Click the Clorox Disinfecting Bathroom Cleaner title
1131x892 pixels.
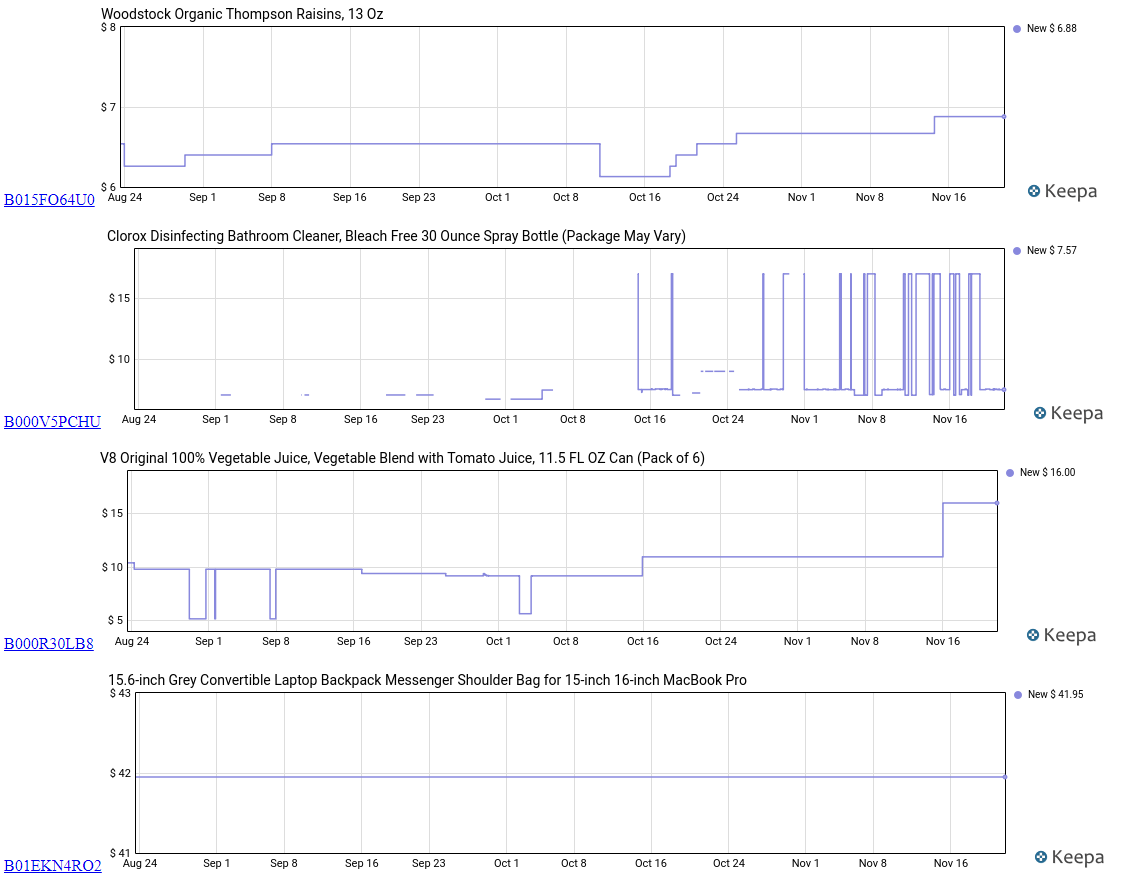396,237
